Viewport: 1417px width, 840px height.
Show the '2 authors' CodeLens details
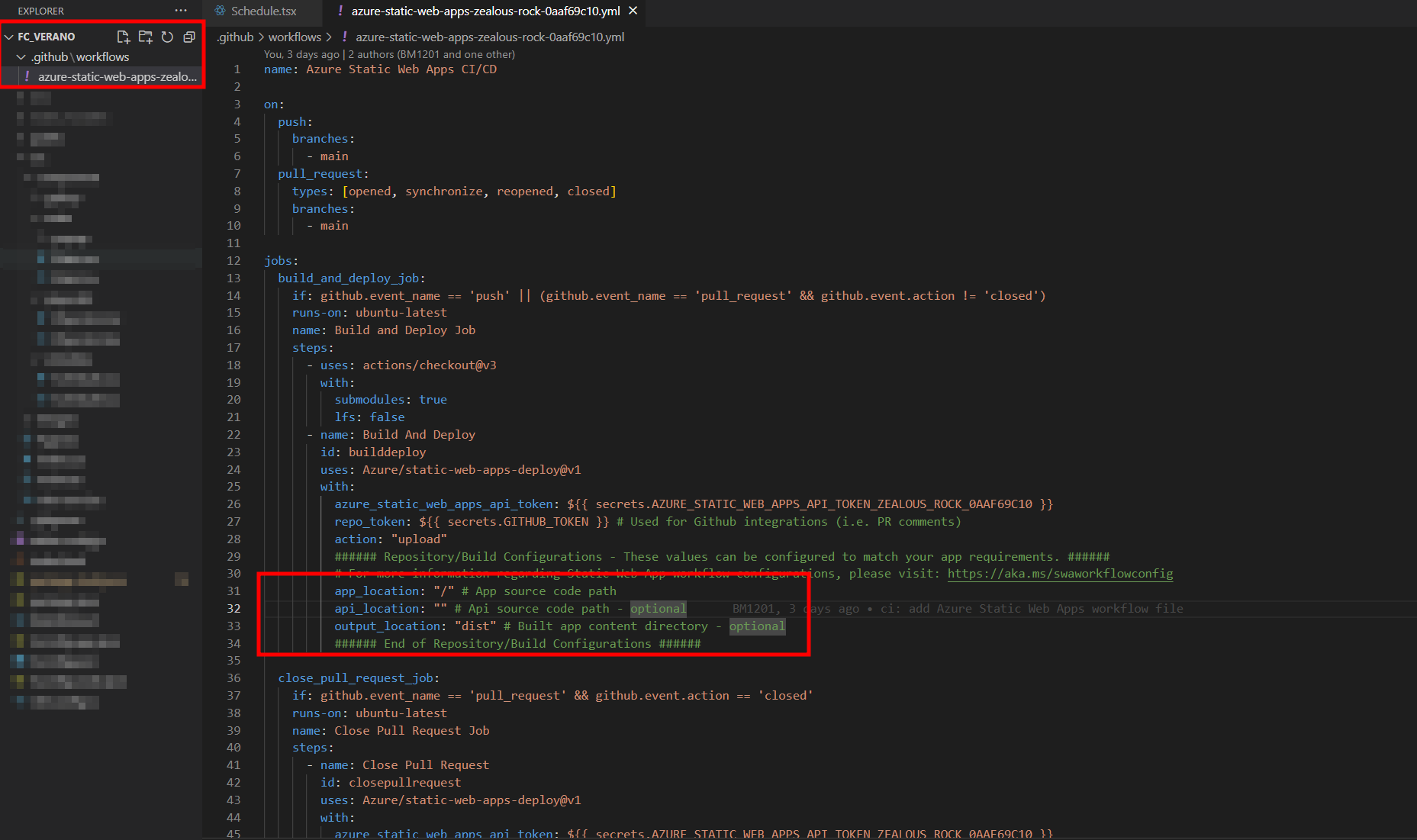pyautogui.click(x=432, y=54)
